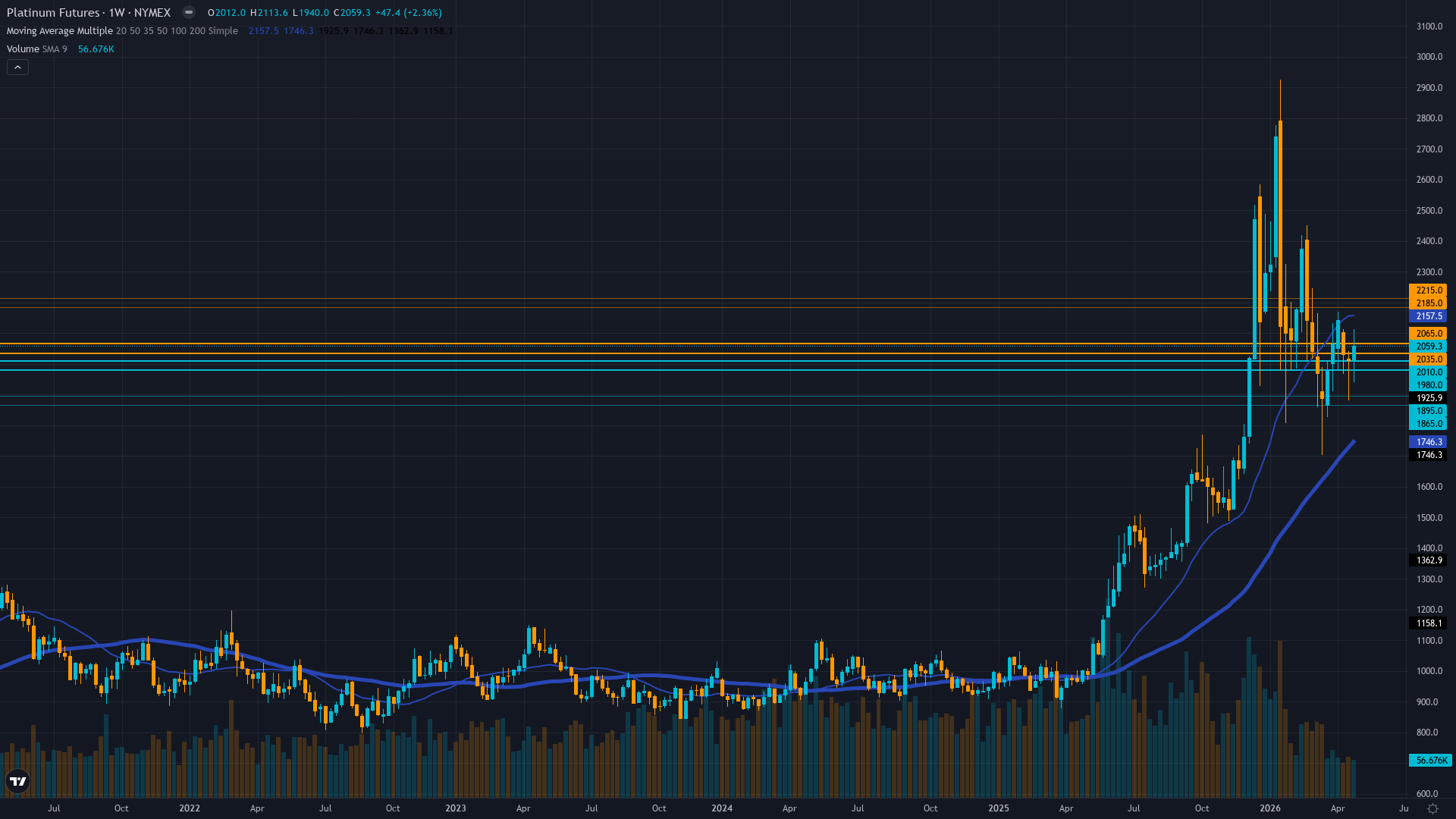Click the 2024 label on the time axis
1456x819 pixels.
click(722, 808)
